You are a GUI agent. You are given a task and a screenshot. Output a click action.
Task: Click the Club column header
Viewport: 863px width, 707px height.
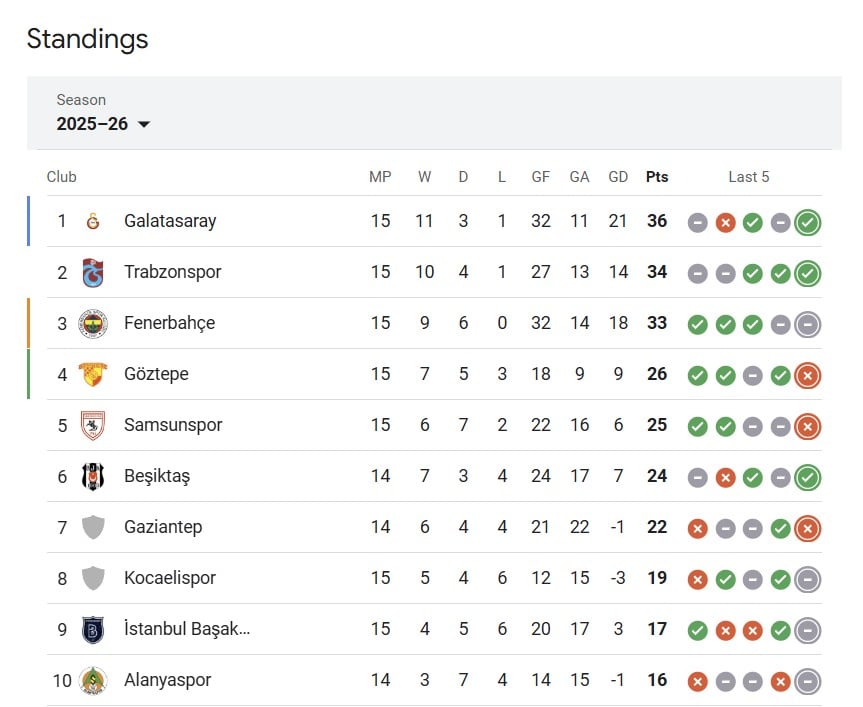tap(61, 177)
